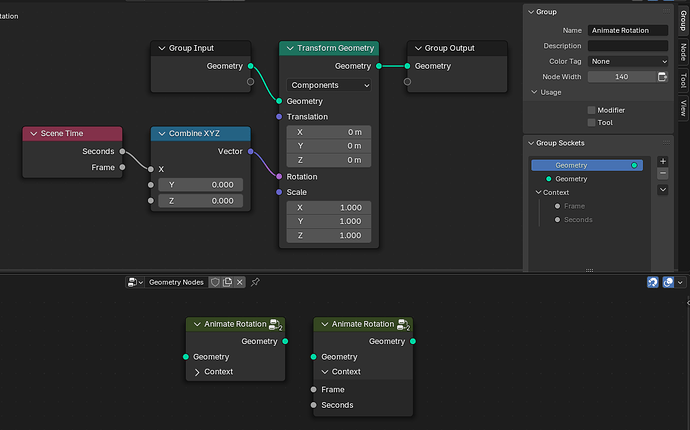Open the Color Tag dropdown

point(628,61)
